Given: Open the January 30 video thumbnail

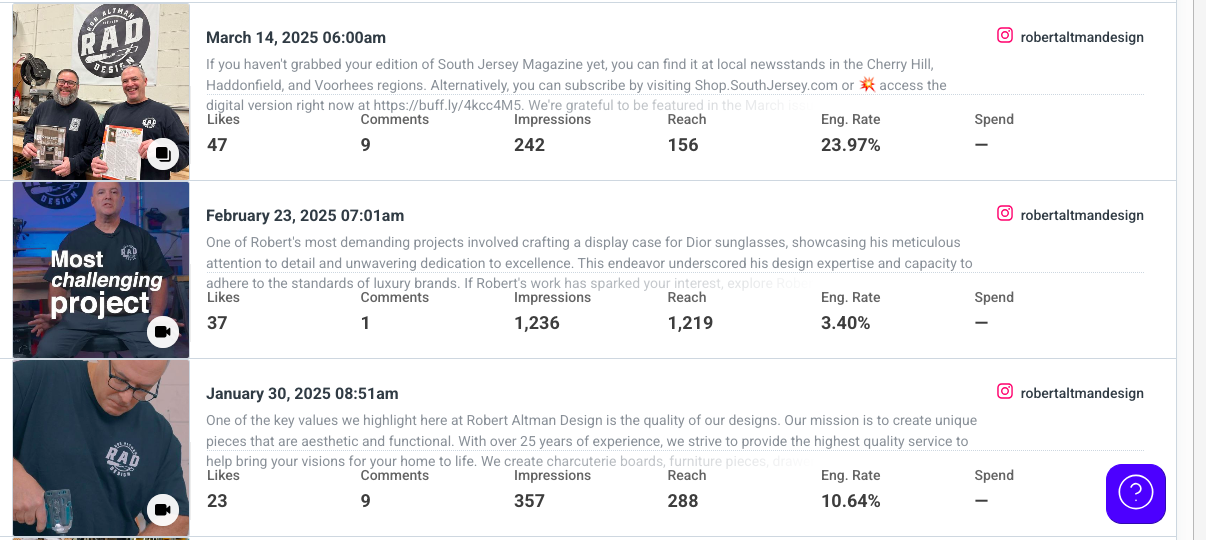Looking at the screenshot, I should (101, 447).
